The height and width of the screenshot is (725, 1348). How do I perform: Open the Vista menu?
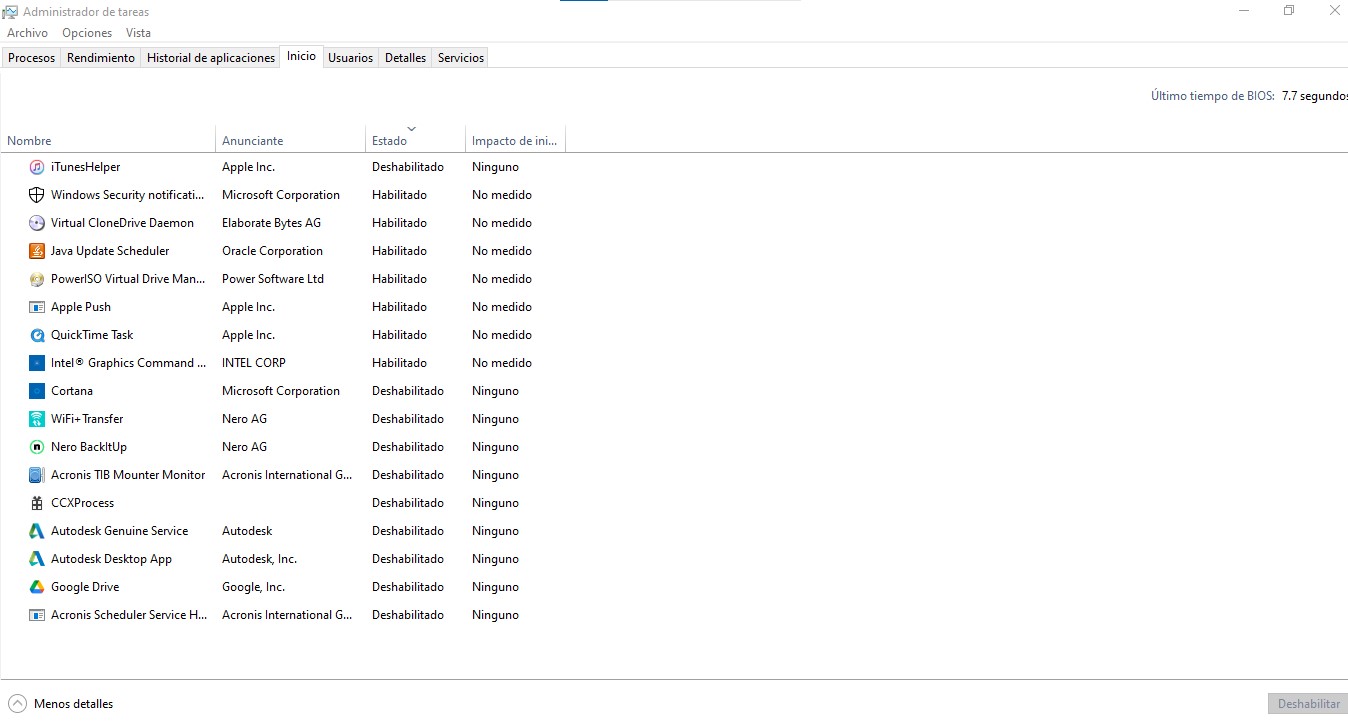tap(138, 33)
